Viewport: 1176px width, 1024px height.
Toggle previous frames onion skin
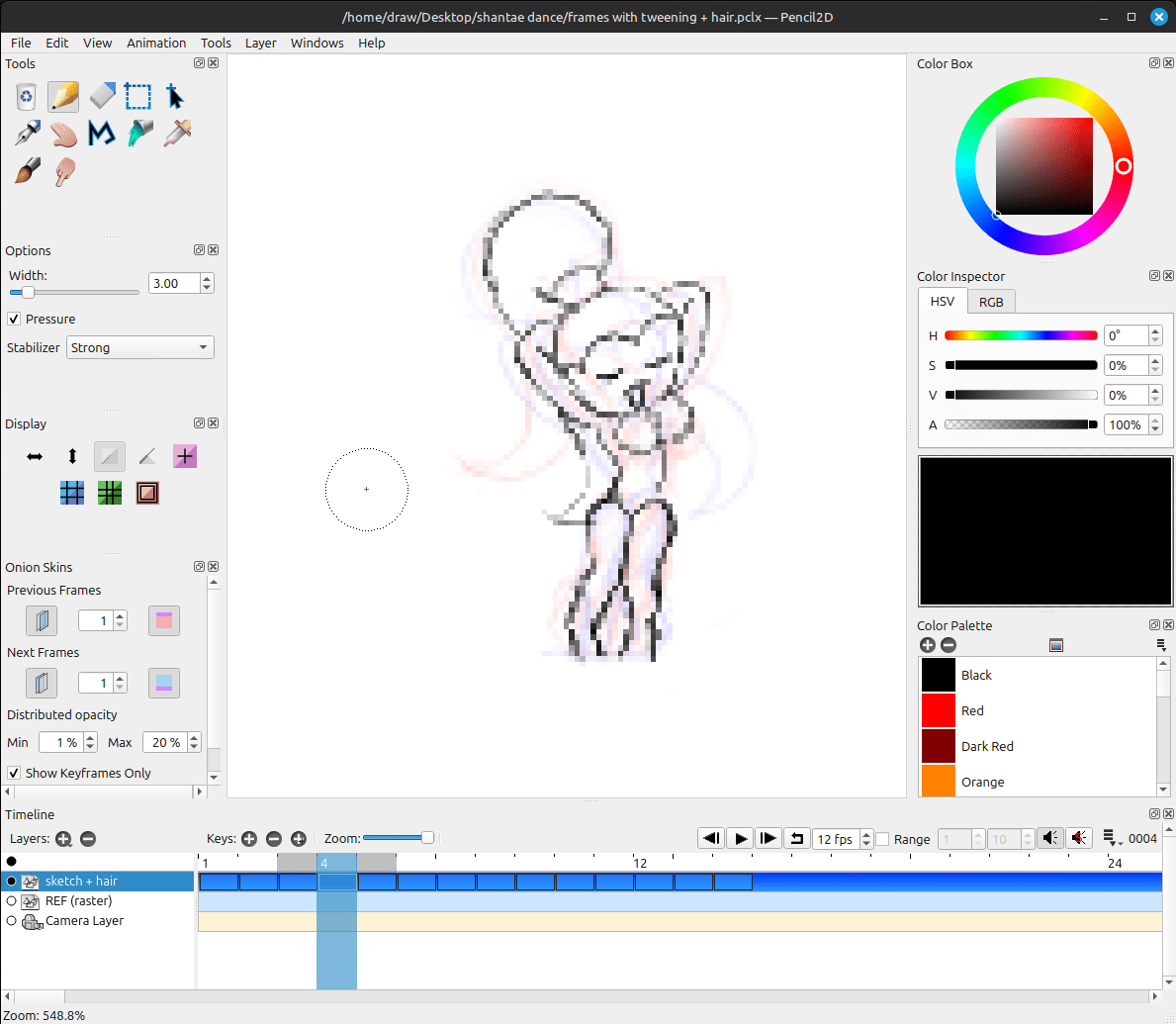(x=42, y=620)
